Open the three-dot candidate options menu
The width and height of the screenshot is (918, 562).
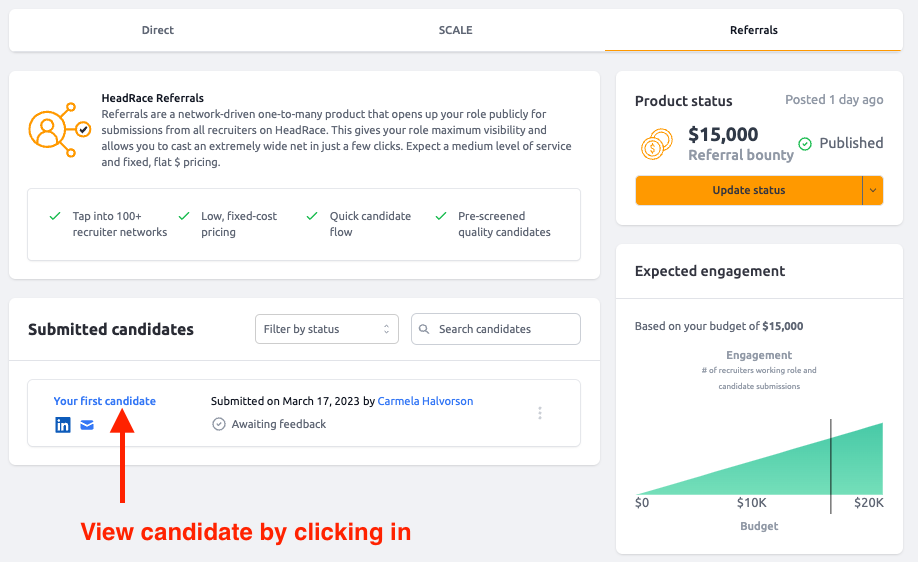[x=540, y=413]
